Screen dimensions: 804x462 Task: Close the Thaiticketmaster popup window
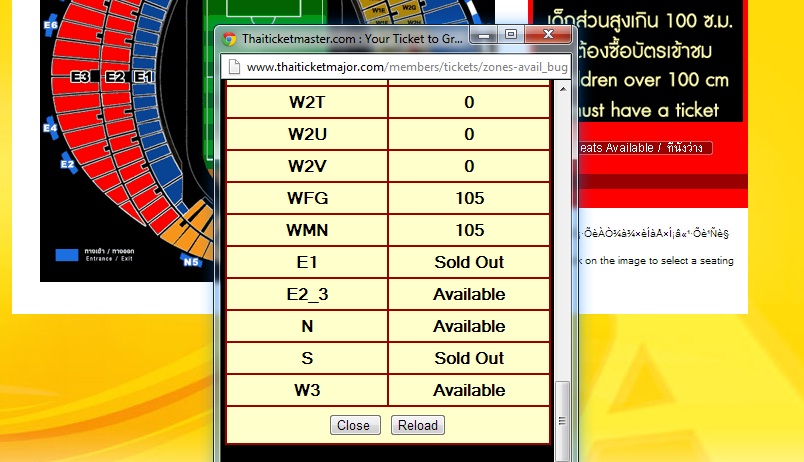pyautogui.click(x=548, y=35)
